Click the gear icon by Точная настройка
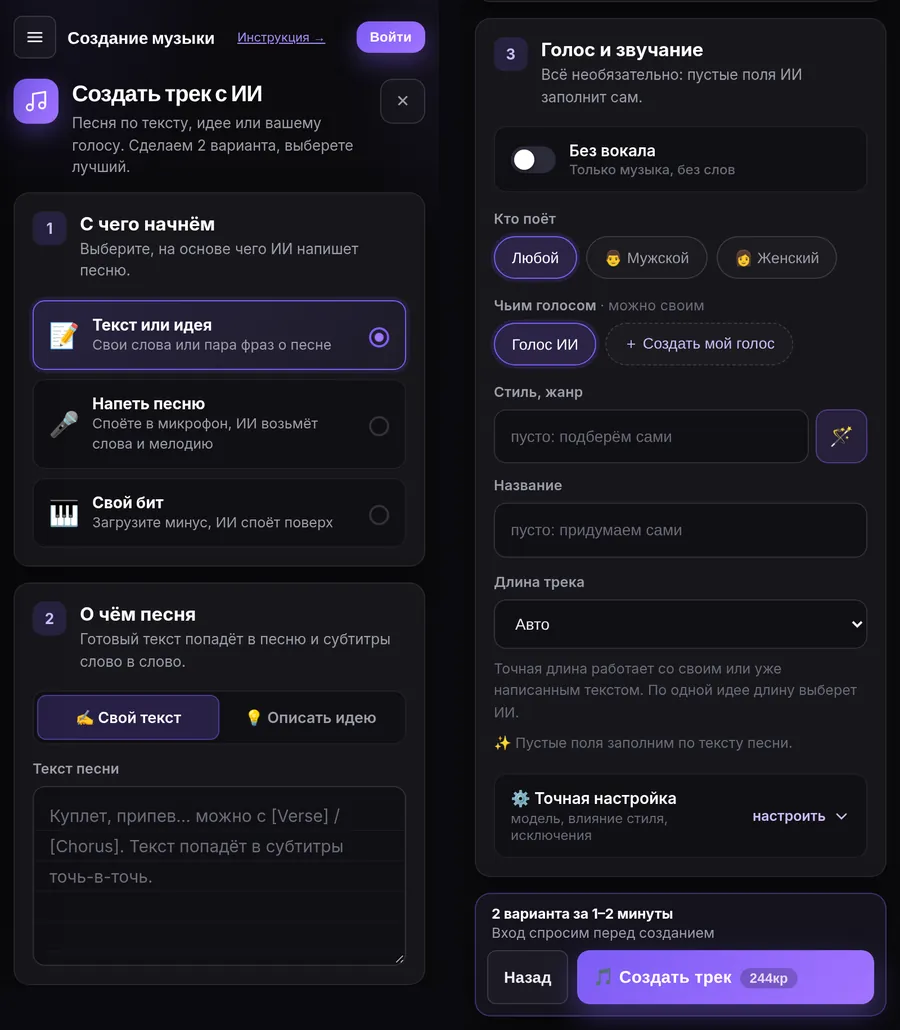900x1030 pixels. click(520, 798)
